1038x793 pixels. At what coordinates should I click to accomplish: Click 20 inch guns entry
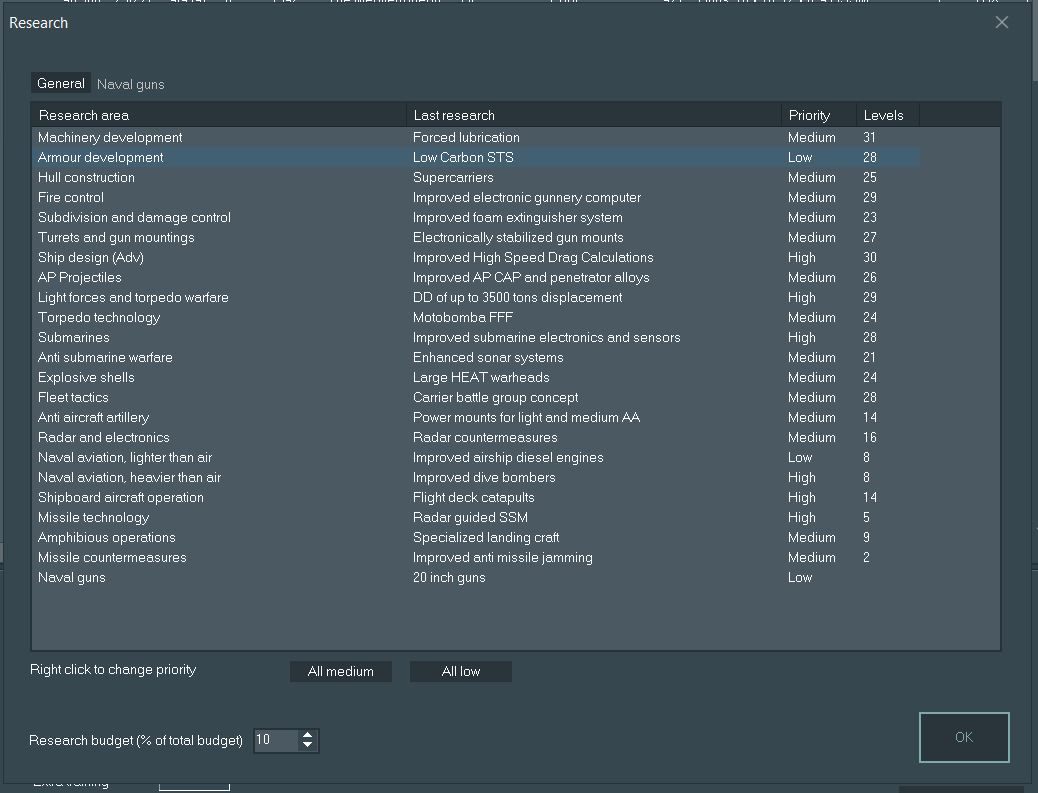(x=449, y=577)
